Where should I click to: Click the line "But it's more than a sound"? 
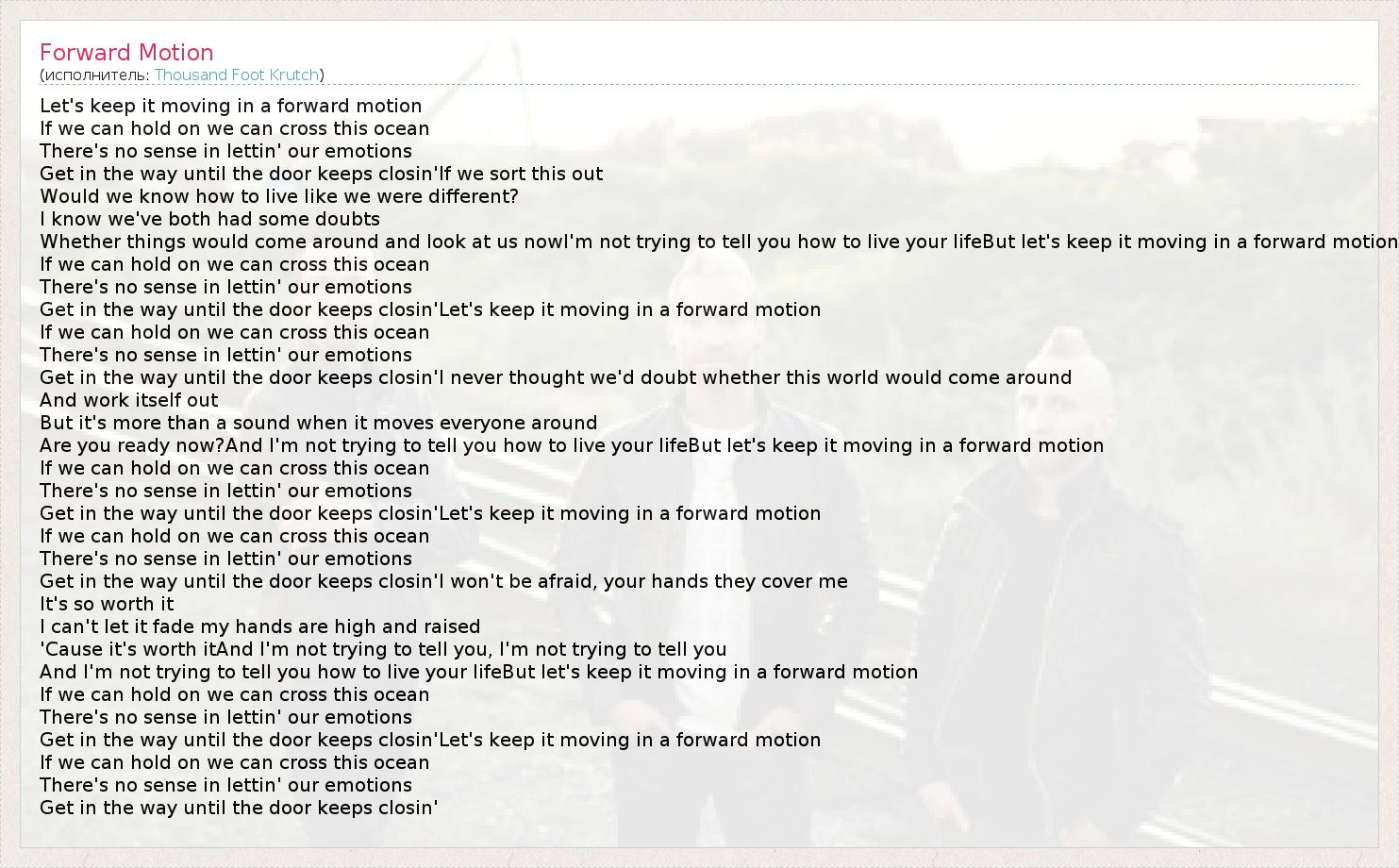pos(318,424)
